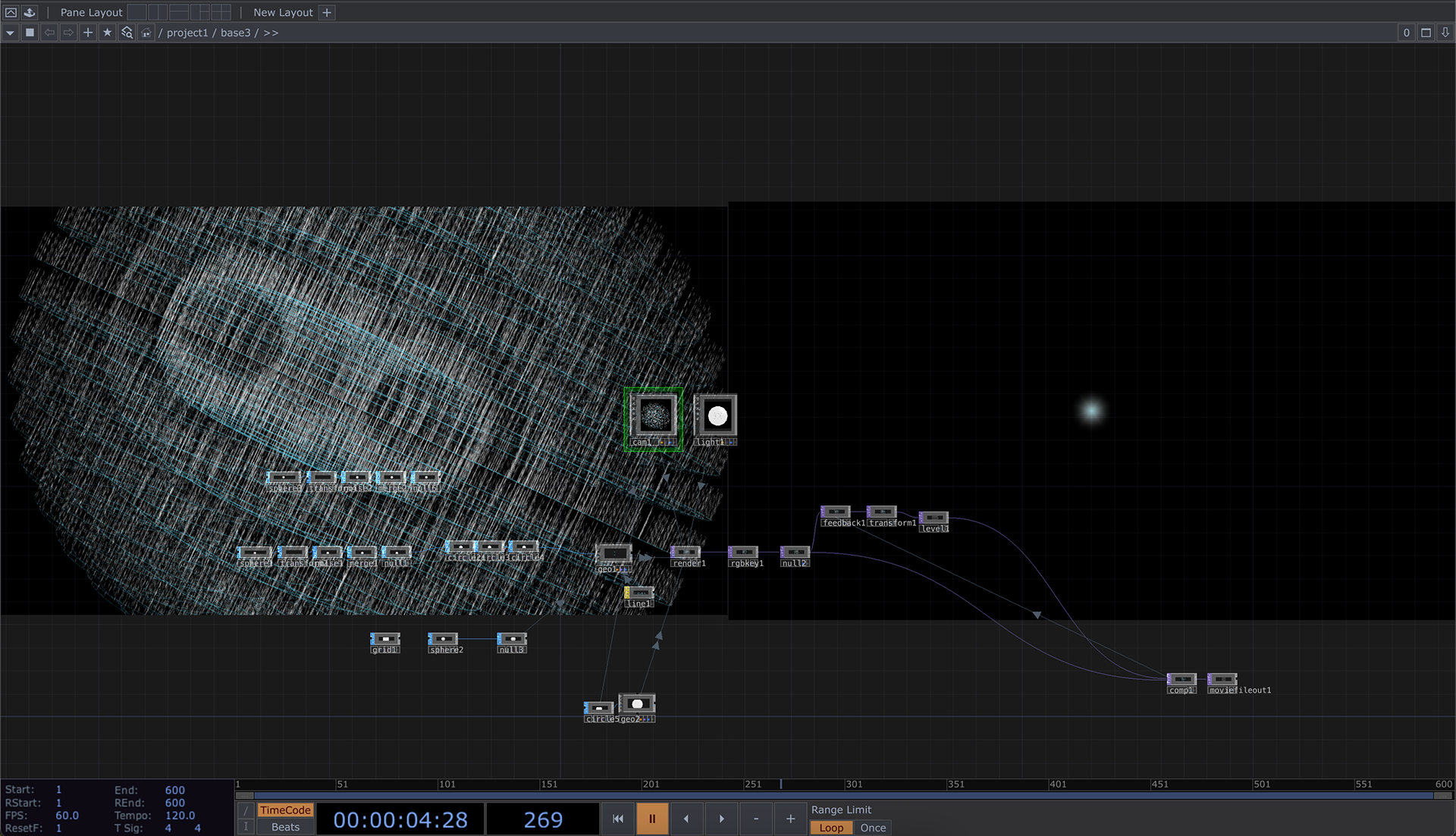
Task: Open the pane type dropdown arrow
Action: coord(10,33)
